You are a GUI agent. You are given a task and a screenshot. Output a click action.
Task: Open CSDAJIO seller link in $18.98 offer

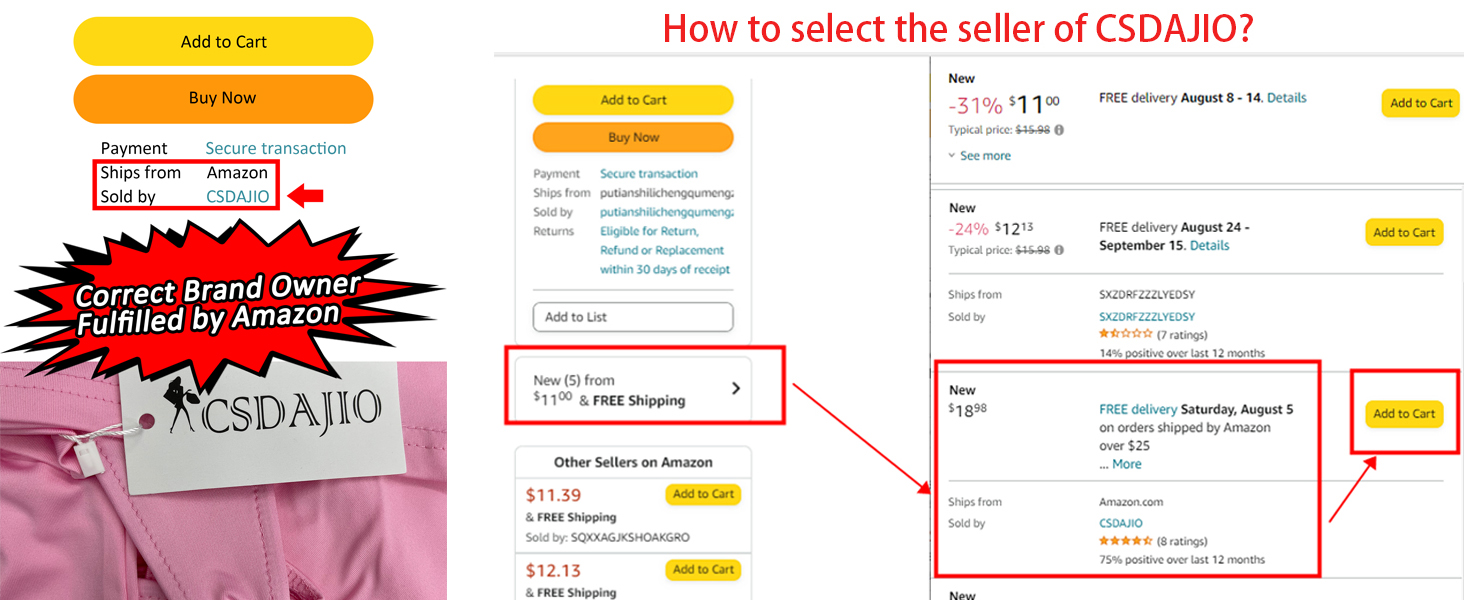pos(1120,523)
